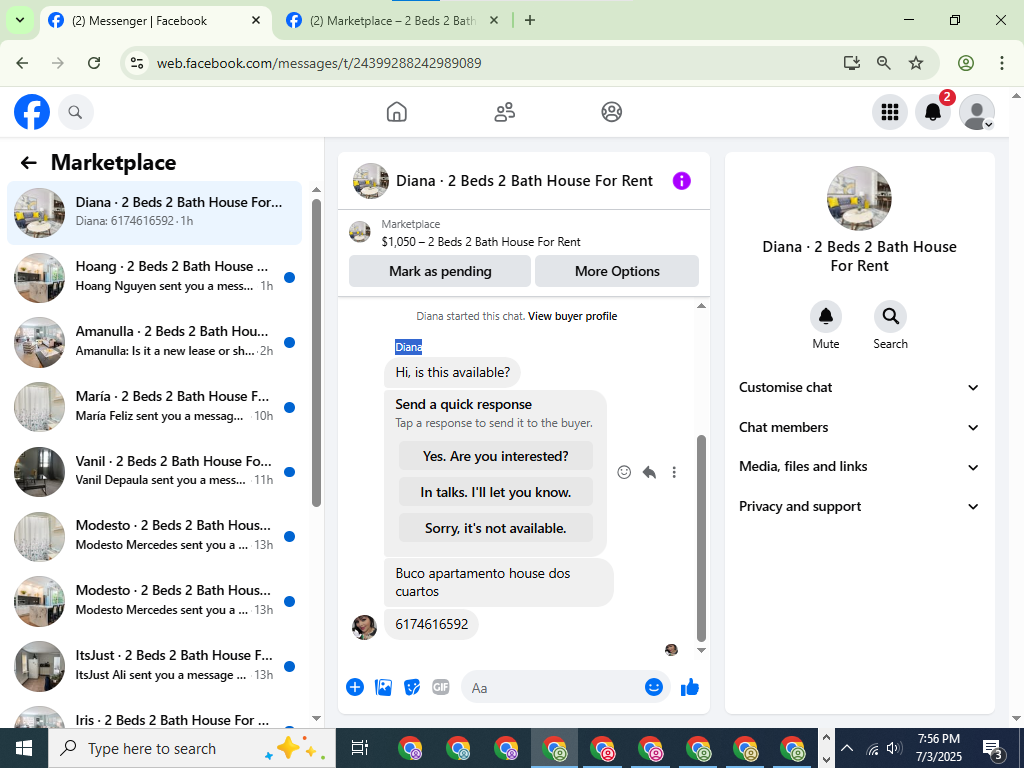The height and width of the screenshot is (768, 1024).
Task: Send 'In talks. I'll let you know.' response
Action: [496, 492]
